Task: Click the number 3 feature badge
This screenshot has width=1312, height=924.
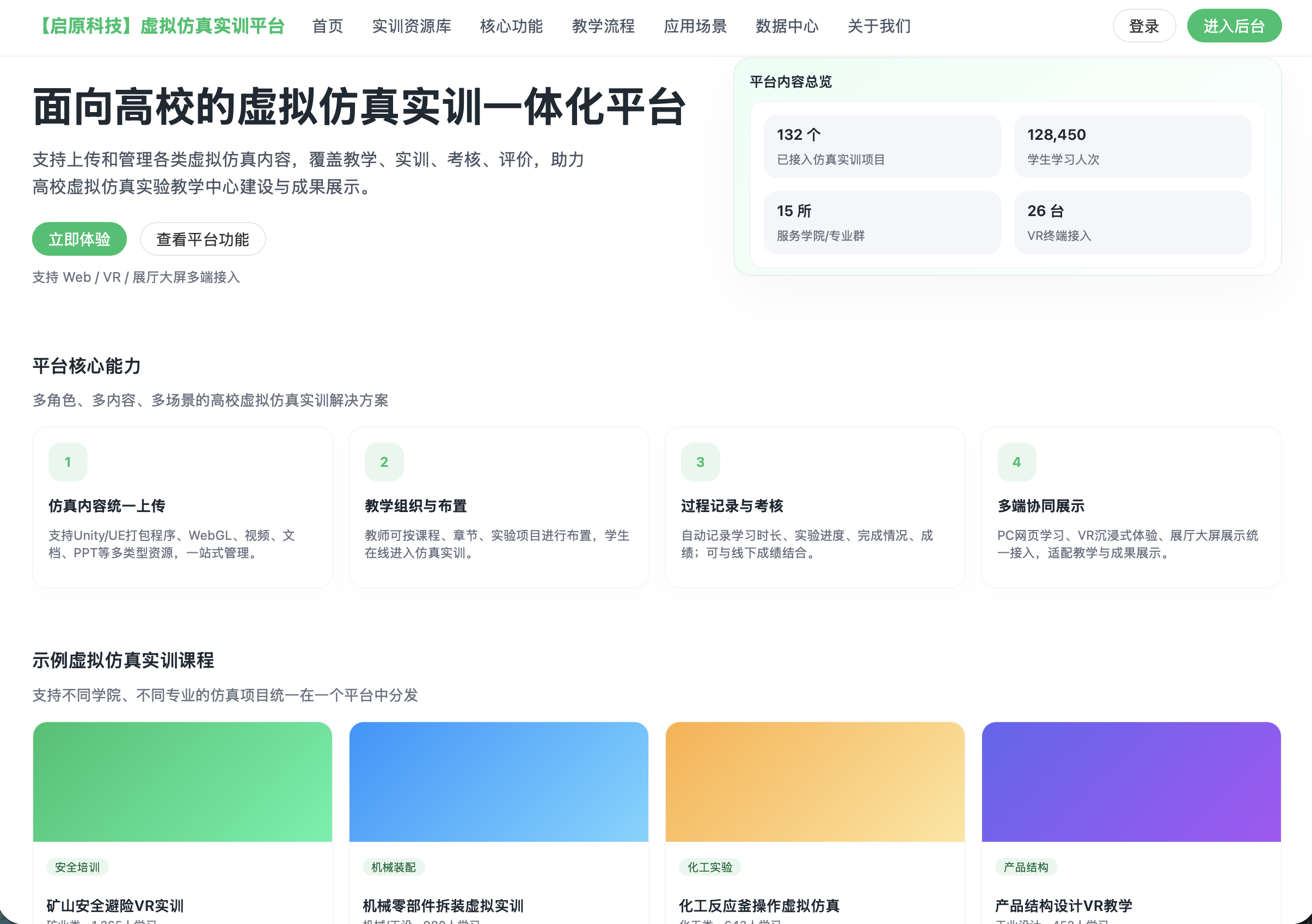Action: (700, 462)
